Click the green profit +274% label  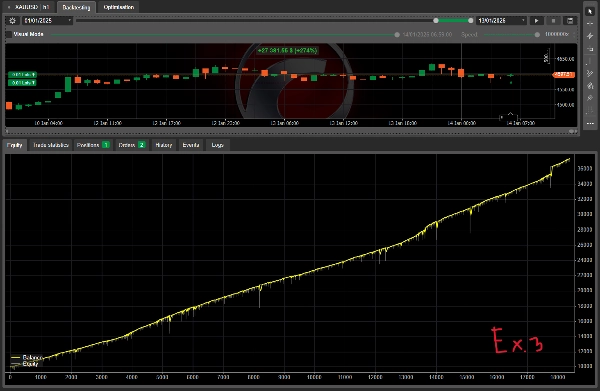[287, 51]
